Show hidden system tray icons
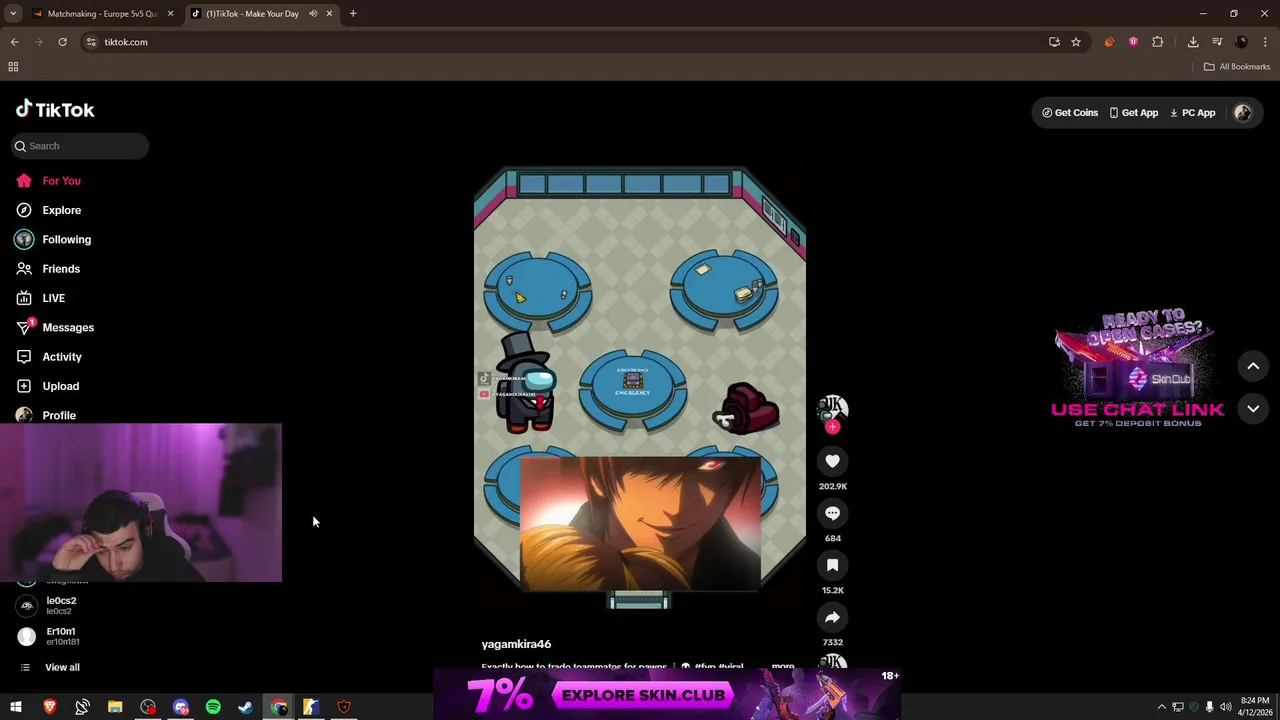This screenshot has width=1280, height=720. click(x=1161, y=707)
